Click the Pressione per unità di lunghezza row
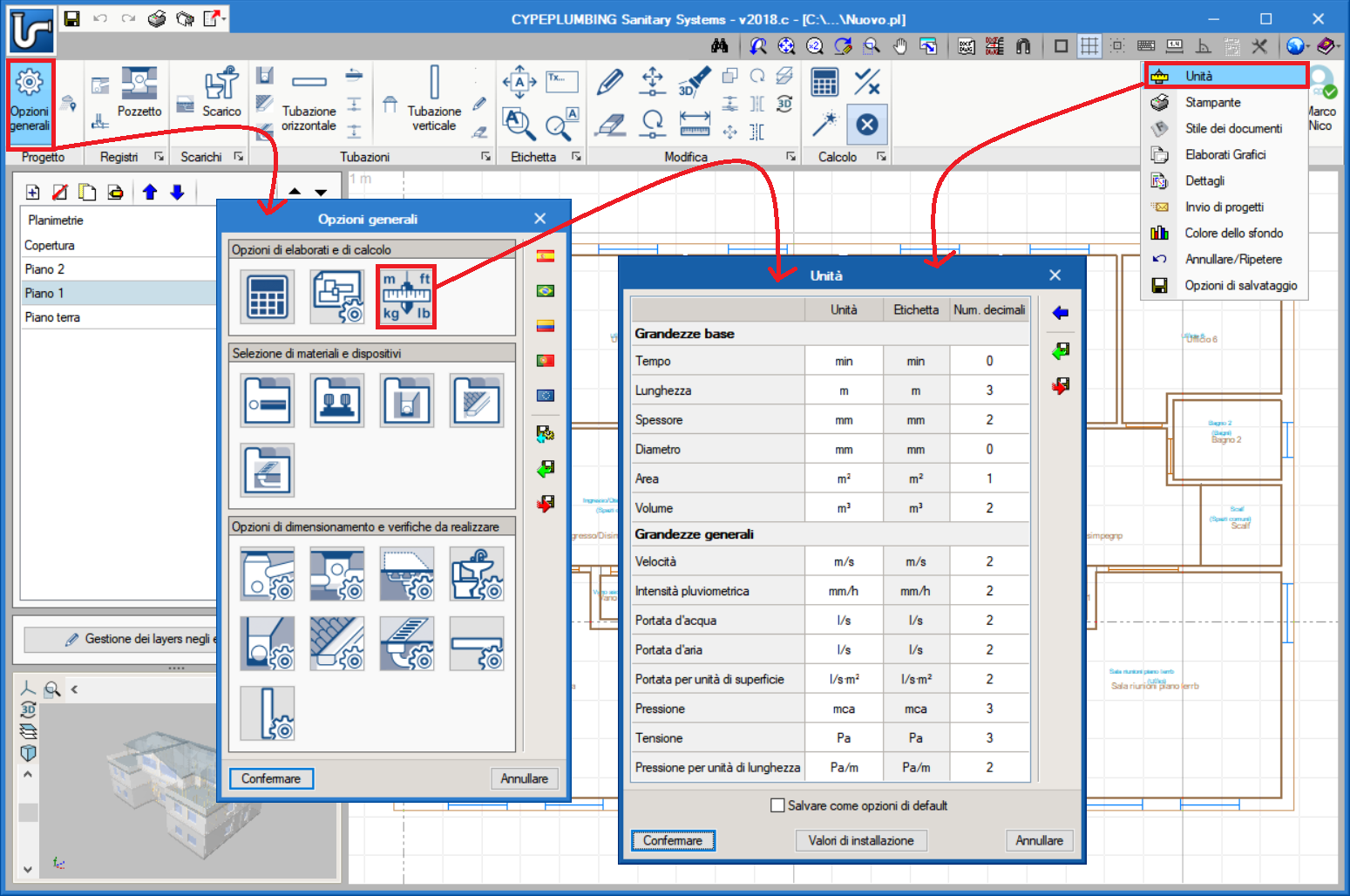This screenshot has width=1350, height=896. (x=831, y=768)
